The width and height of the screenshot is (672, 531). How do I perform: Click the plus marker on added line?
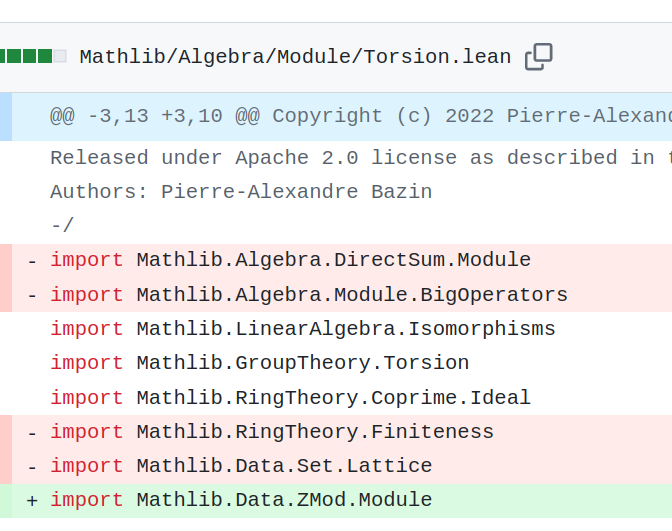pyautogui.click(x=32, y=501)
